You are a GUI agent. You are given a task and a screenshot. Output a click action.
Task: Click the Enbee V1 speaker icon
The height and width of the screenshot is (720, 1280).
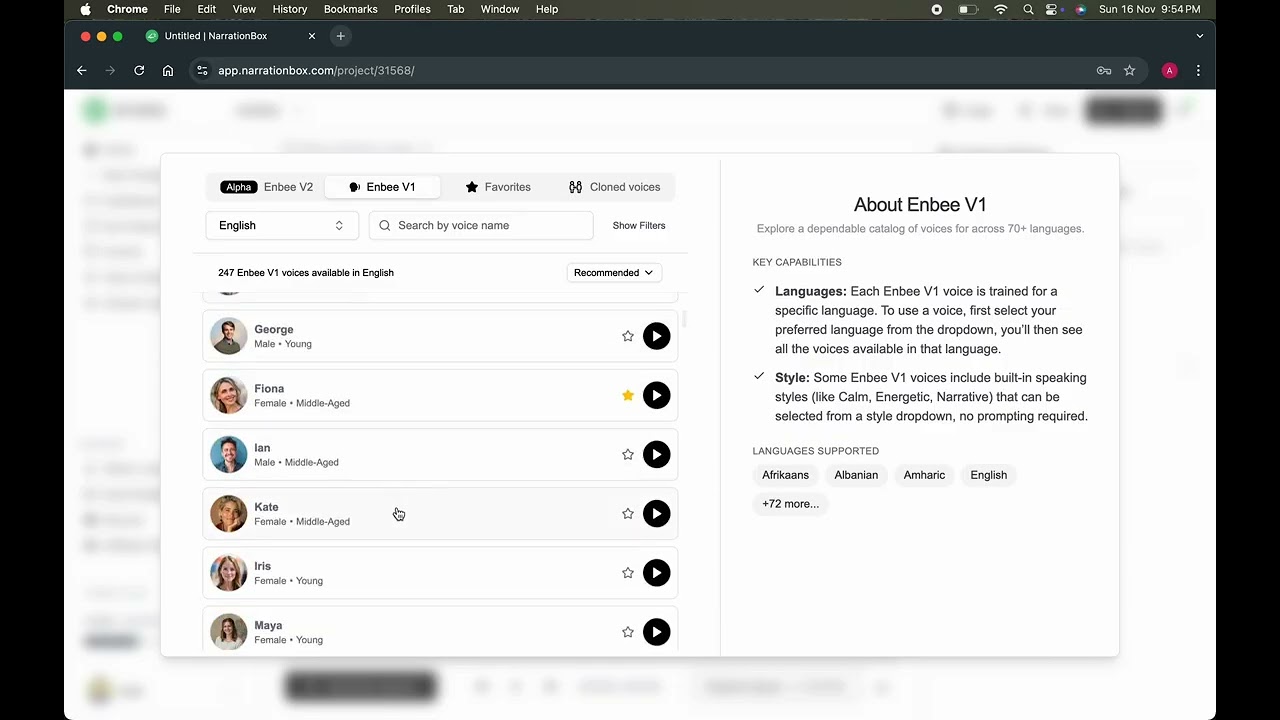tap(354, 187)
